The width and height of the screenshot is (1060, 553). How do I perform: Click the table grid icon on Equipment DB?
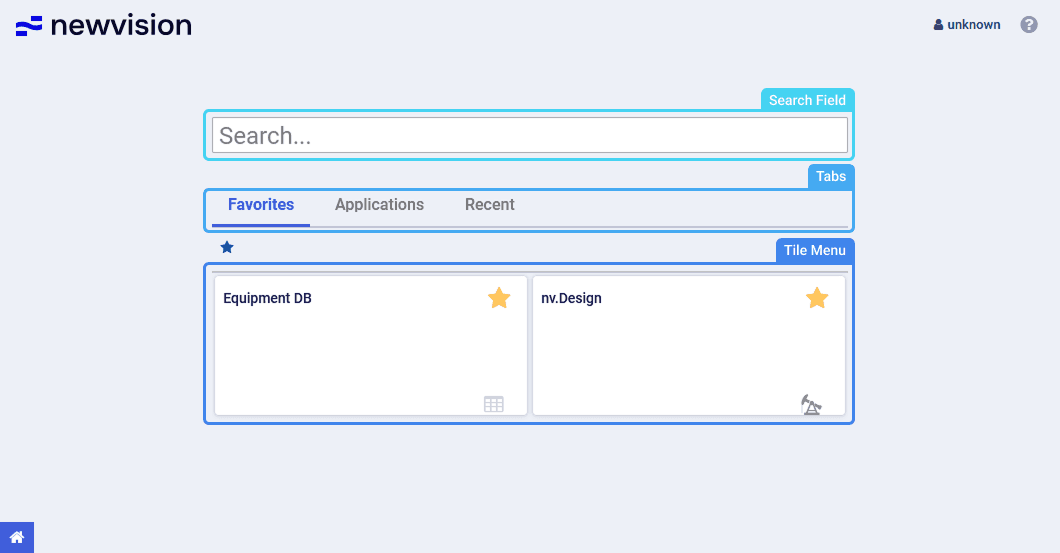click(x=494, y=404)
